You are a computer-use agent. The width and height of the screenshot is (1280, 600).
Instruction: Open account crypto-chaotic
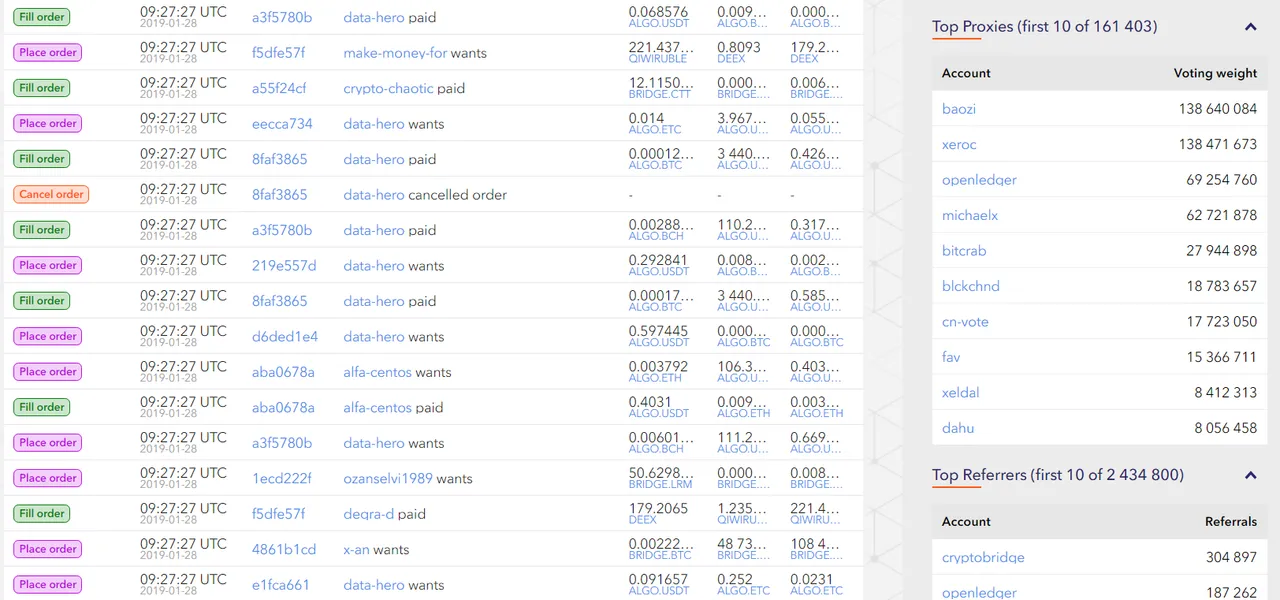(388, 88)
